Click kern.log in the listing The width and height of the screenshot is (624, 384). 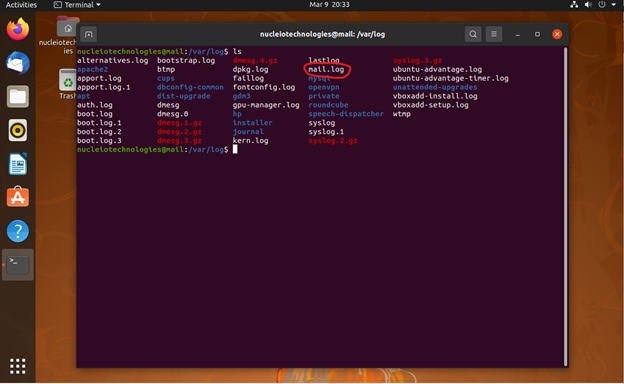(x=250, y=140)
